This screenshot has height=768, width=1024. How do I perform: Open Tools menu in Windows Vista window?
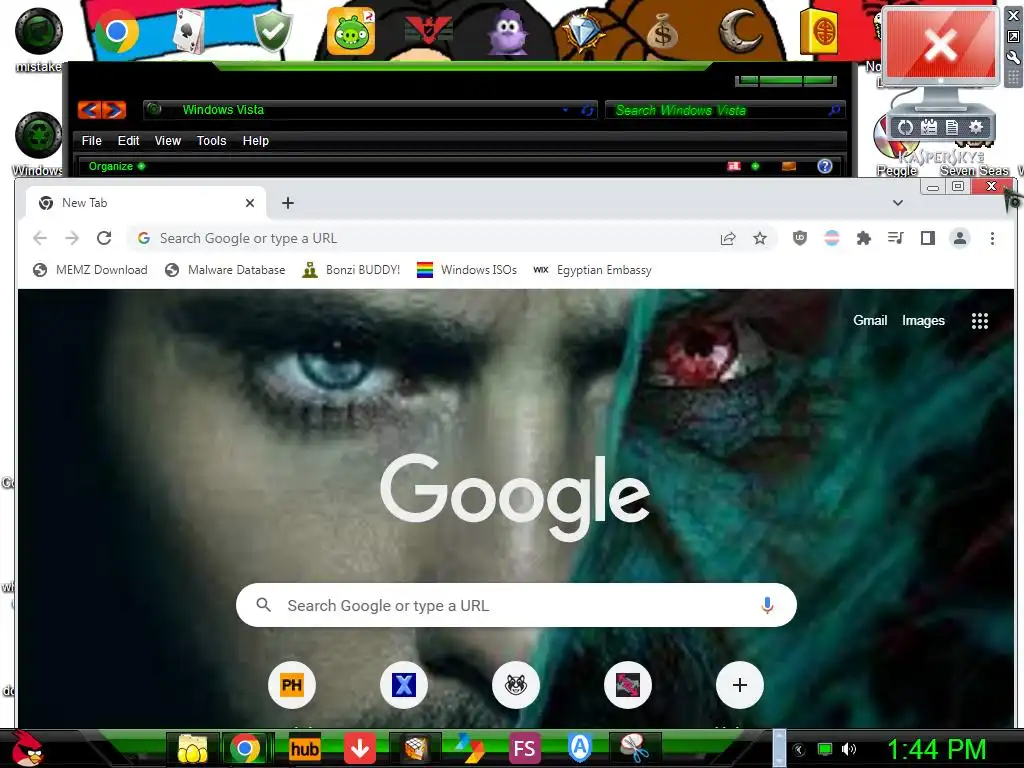click(212, 140)
